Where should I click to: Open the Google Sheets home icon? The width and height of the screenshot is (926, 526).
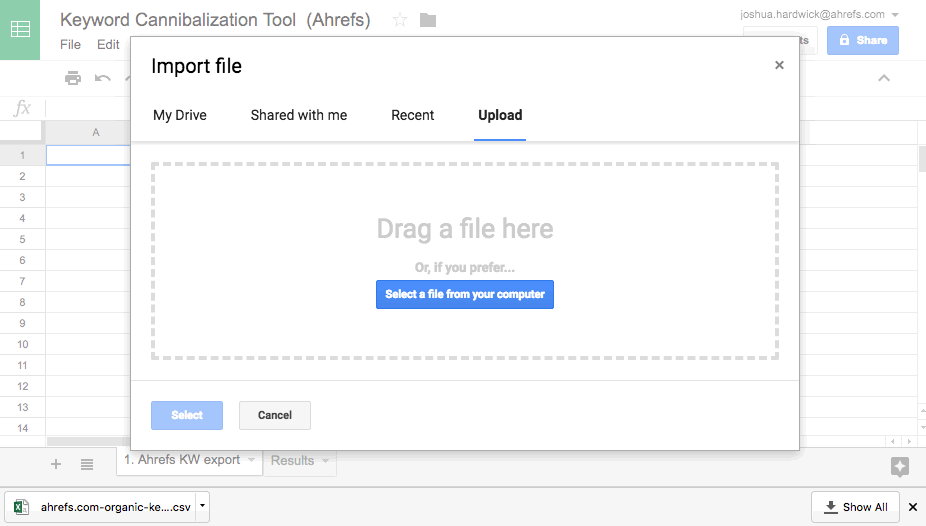(20, 30)
